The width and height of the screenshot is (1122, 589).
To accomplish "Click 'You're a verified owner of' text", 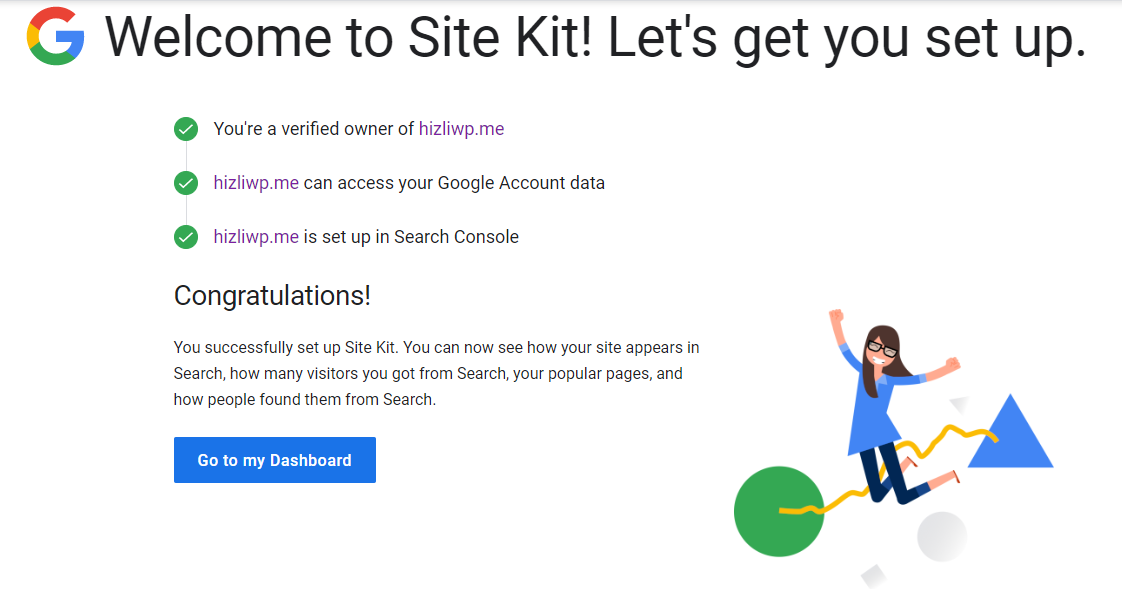I will (x=313, y=129).
